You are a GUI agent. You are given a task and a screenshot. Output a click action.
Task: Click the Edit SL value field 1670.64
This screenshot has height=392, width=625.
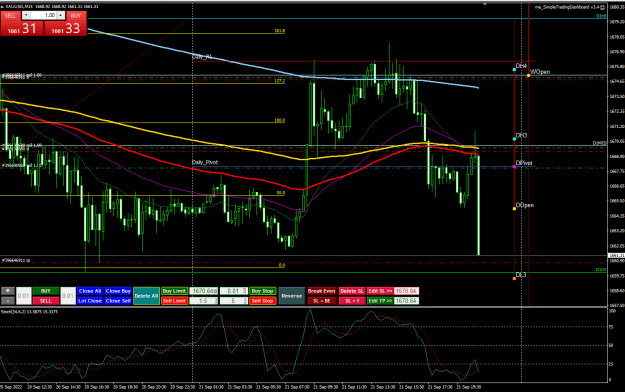(x=406, y=291)
